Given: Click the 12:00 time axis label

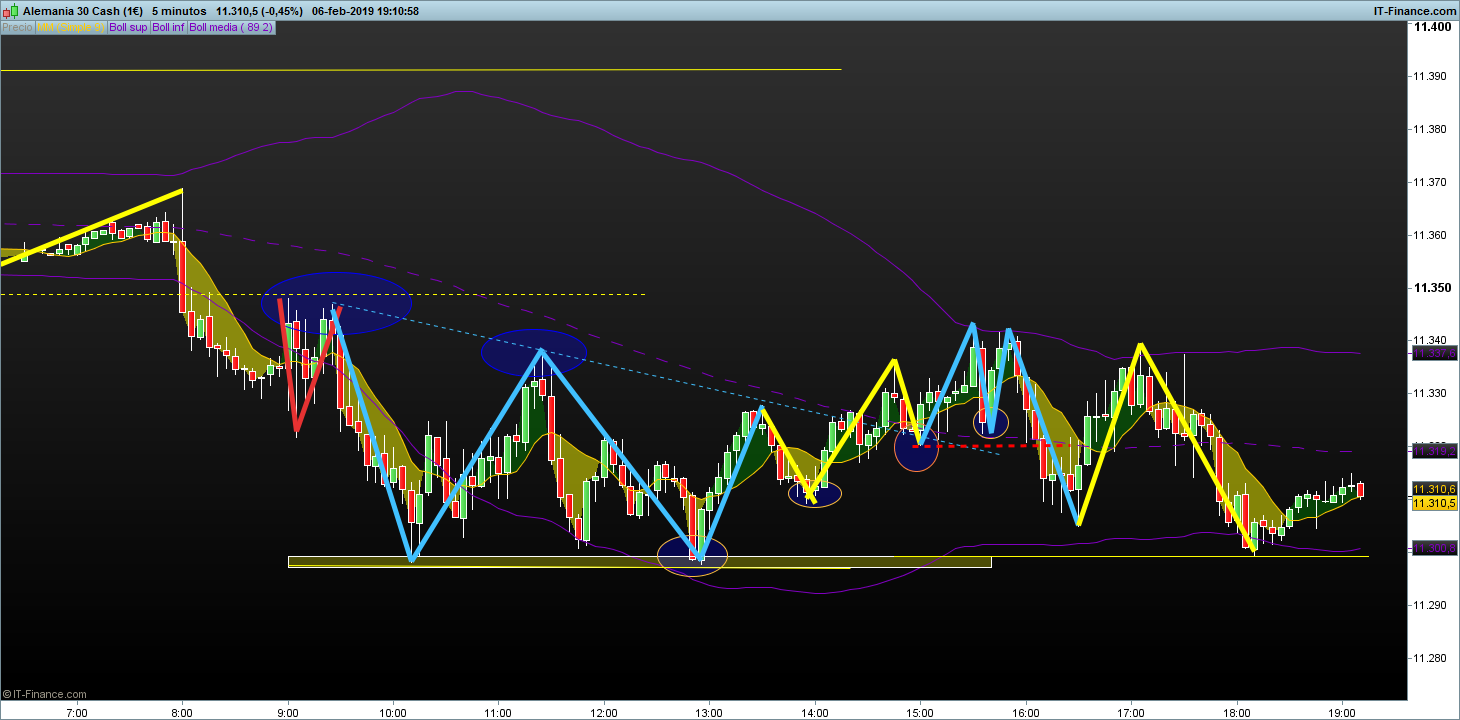Looking at the screenshot, I should [x=604, y=713].
